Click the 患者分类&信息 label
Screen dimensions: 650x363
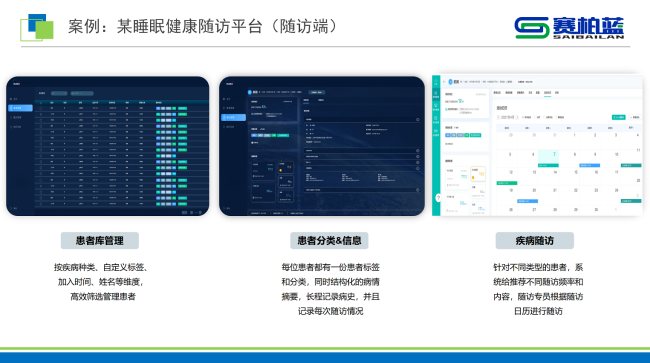(x=329, y=241)
